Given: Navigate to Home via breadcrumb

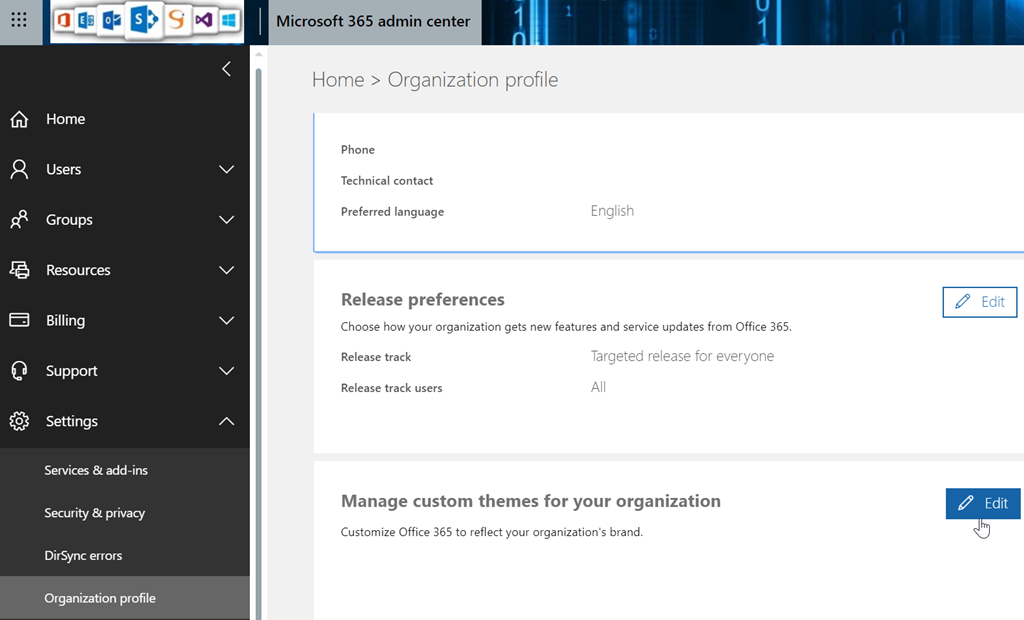Looking at the screenshot, I should click(337, 80).
